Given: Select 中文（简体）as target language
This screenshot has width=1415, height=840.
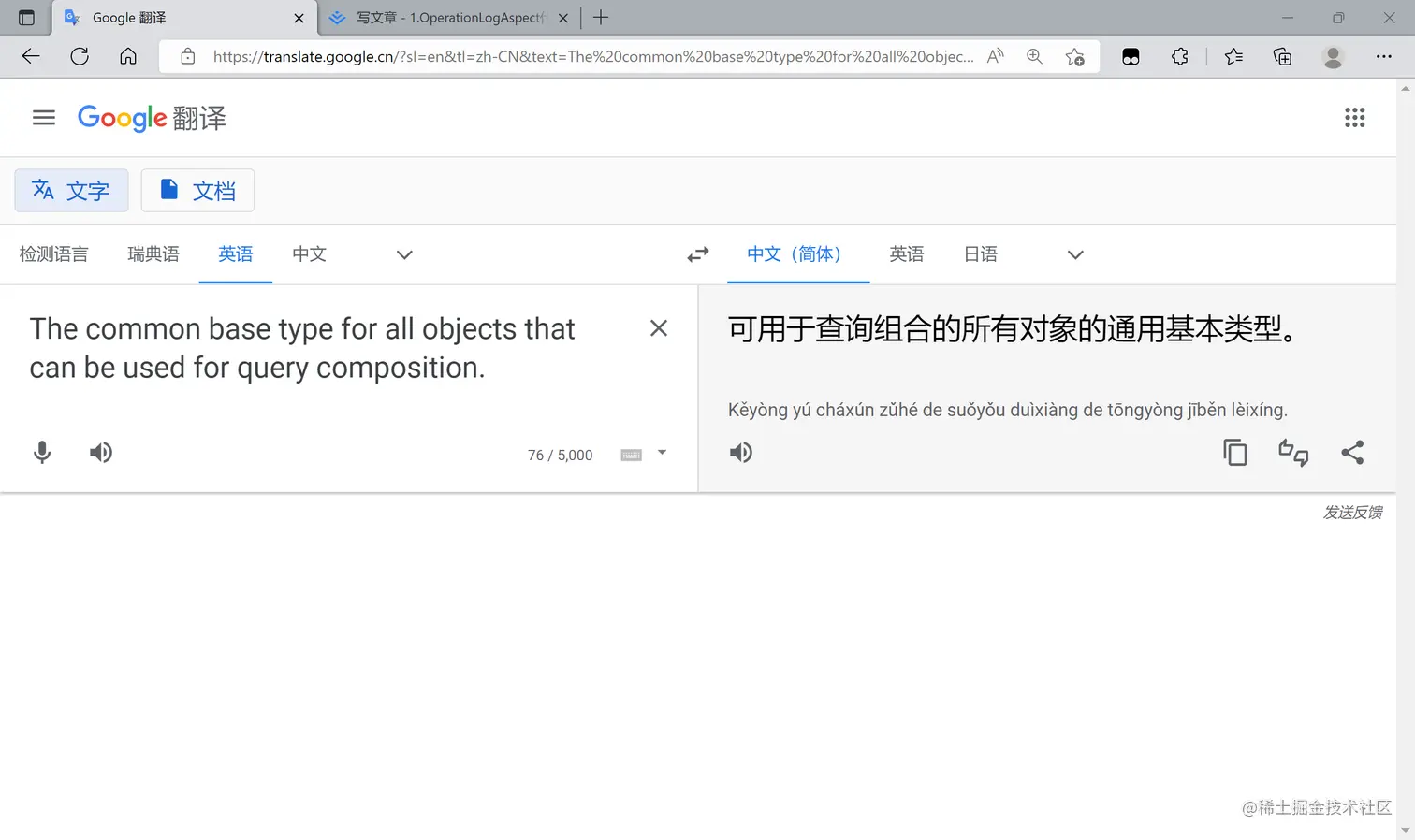Looking at the screenshot, I should pos(798,254).
